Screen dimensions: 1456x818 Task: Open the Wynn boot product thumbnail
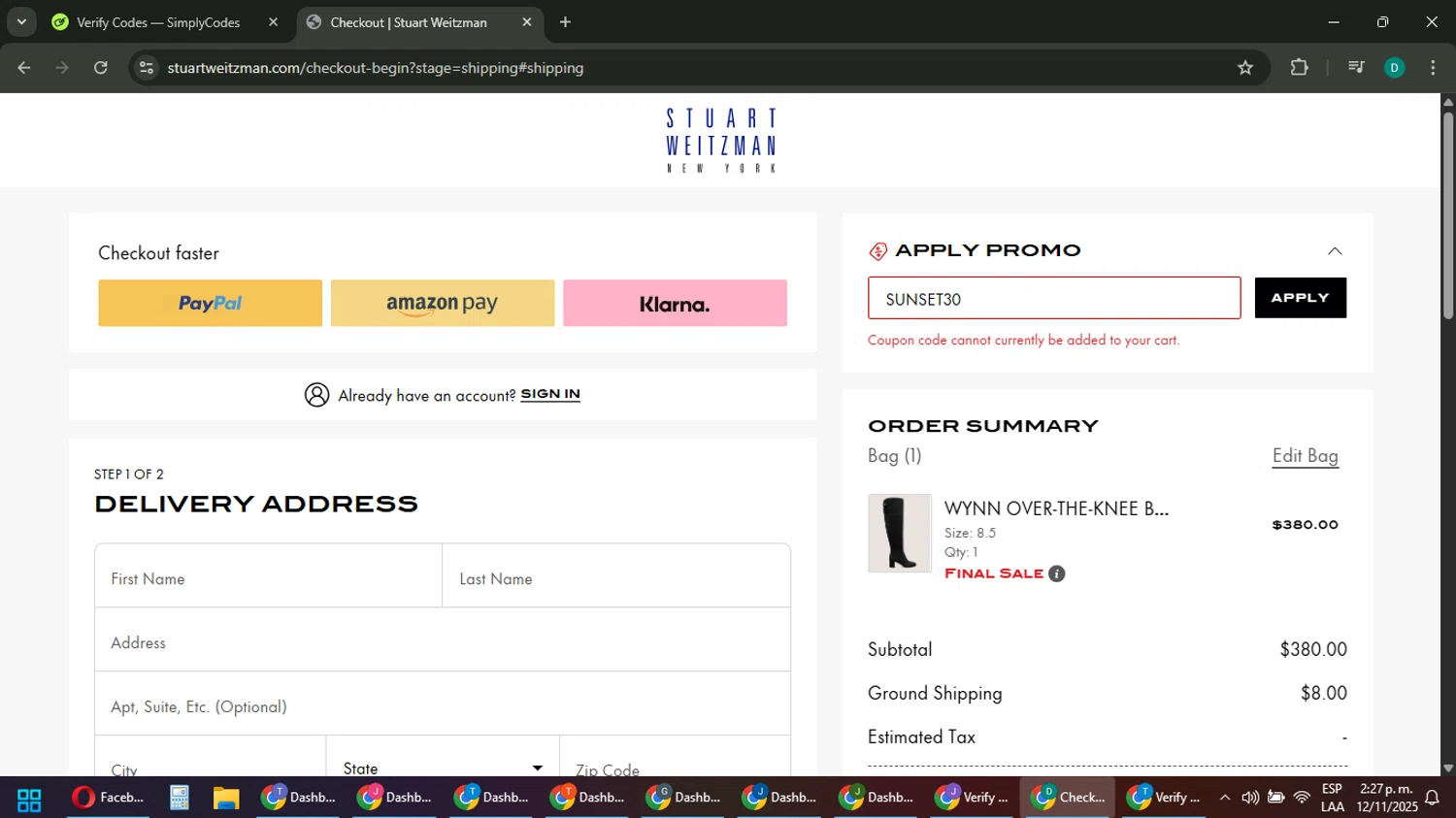click(900, 533)
